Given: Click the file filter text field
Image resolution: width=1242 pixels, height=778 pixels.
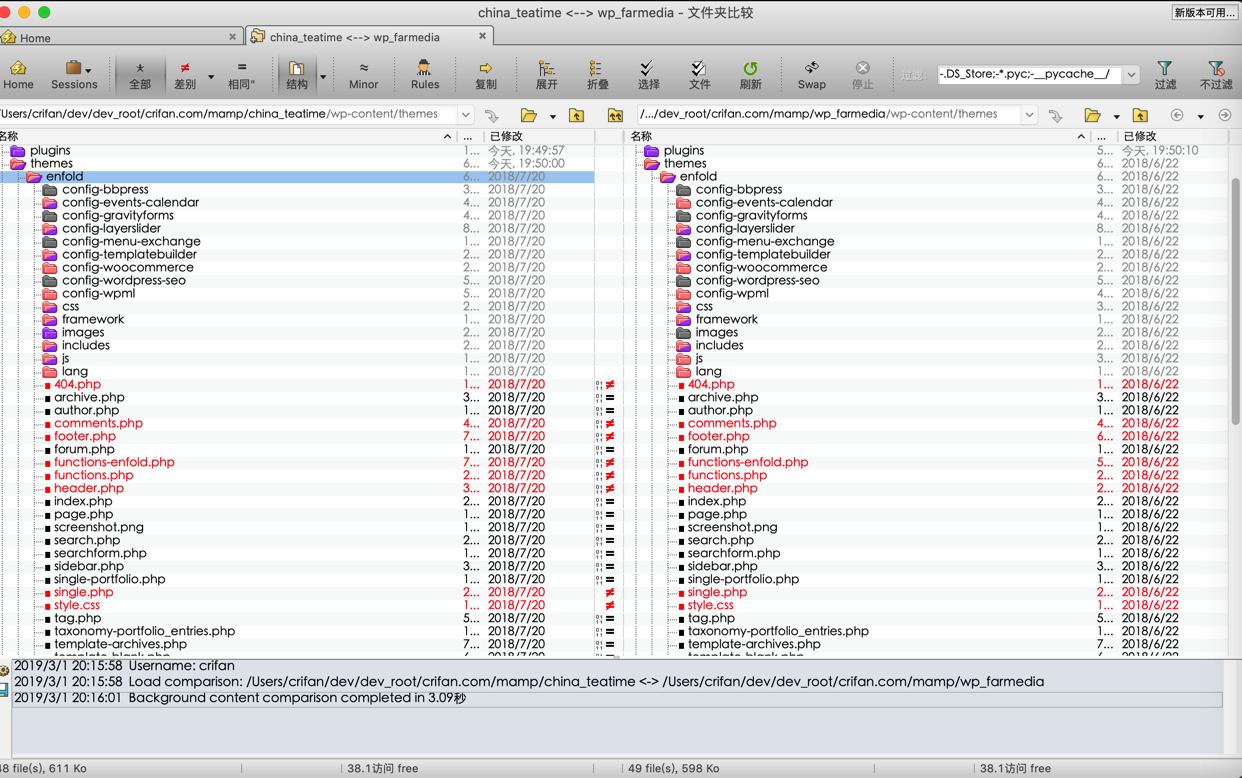Looking at the screenshot, I should coord(1030,74).
